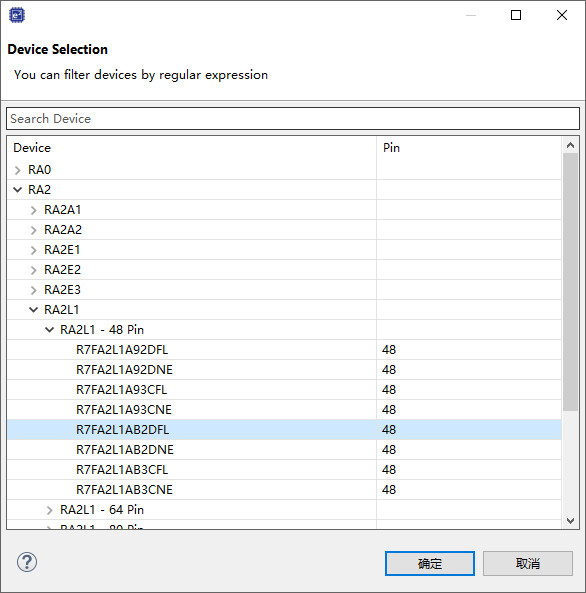Expand the RA2E3 group
The height and width of the screenshot is (593, 586).
coord(34,290)
